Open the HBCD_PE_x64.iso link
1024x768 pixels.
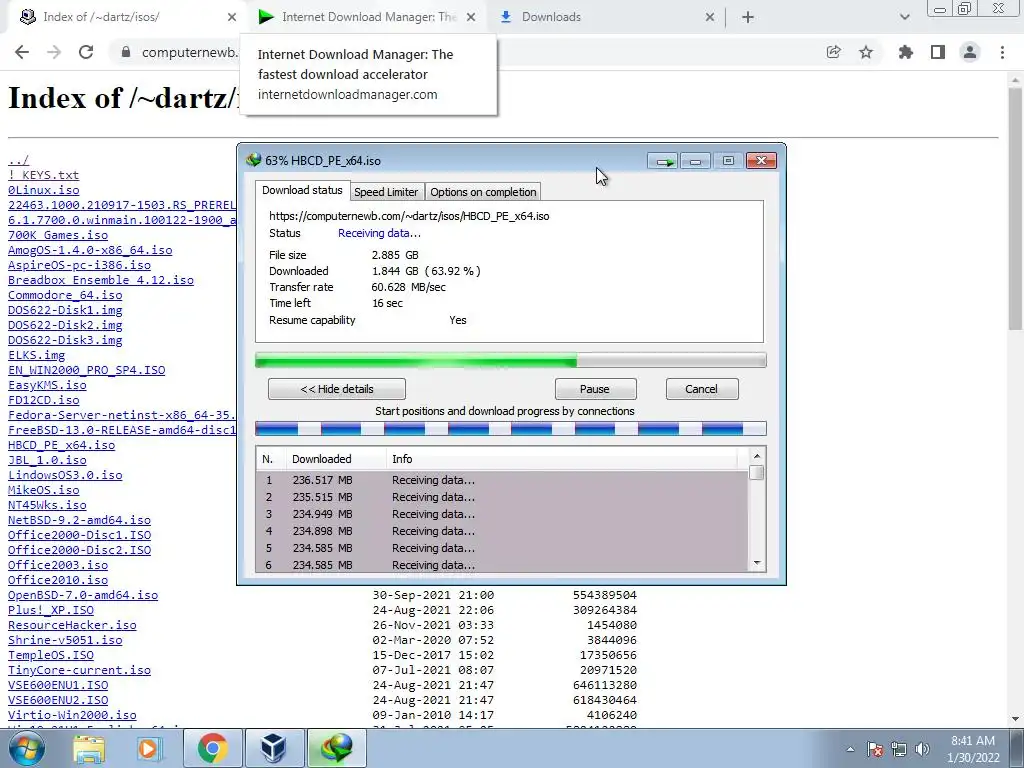[x=61, y=445]
